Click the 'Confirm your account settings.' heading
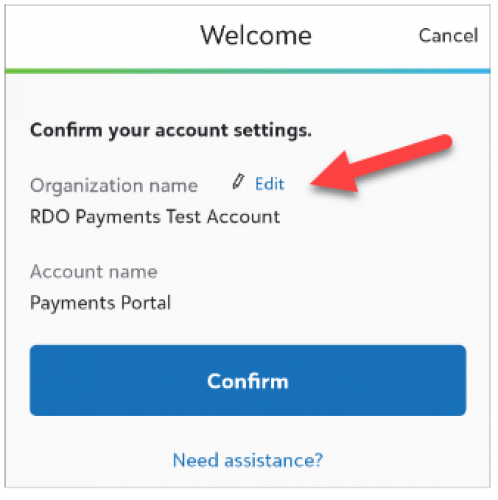This screenshot has height=500, width=498. (x=171, y=131)
